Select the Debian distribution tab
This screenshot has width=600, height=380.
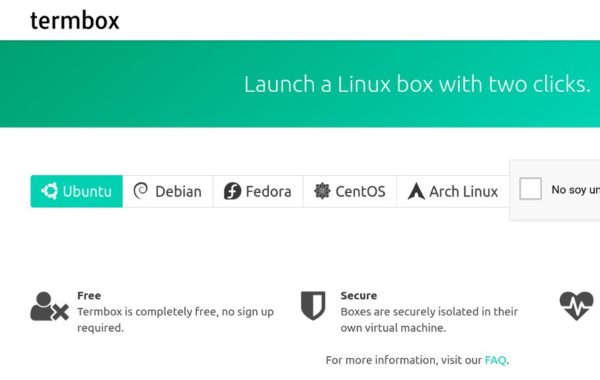(168, 191)
